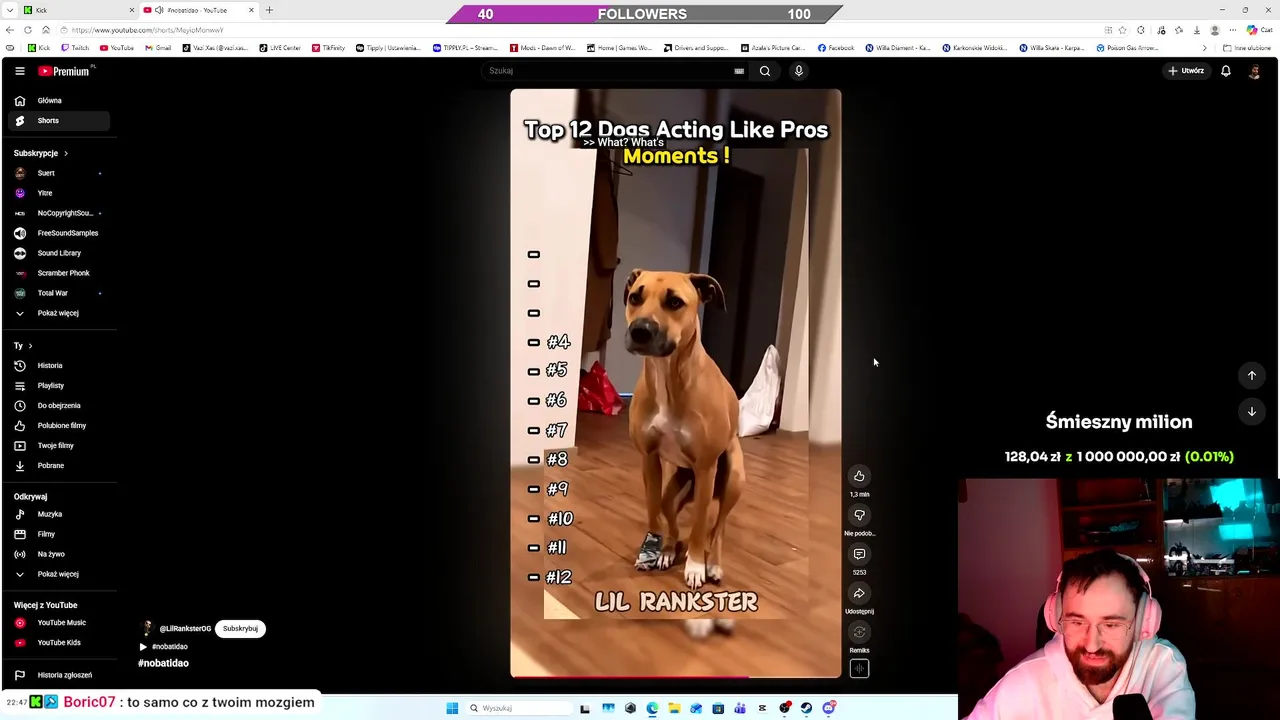Open the Facebook bookmark

pyautogui.click(x=836, y=48)
